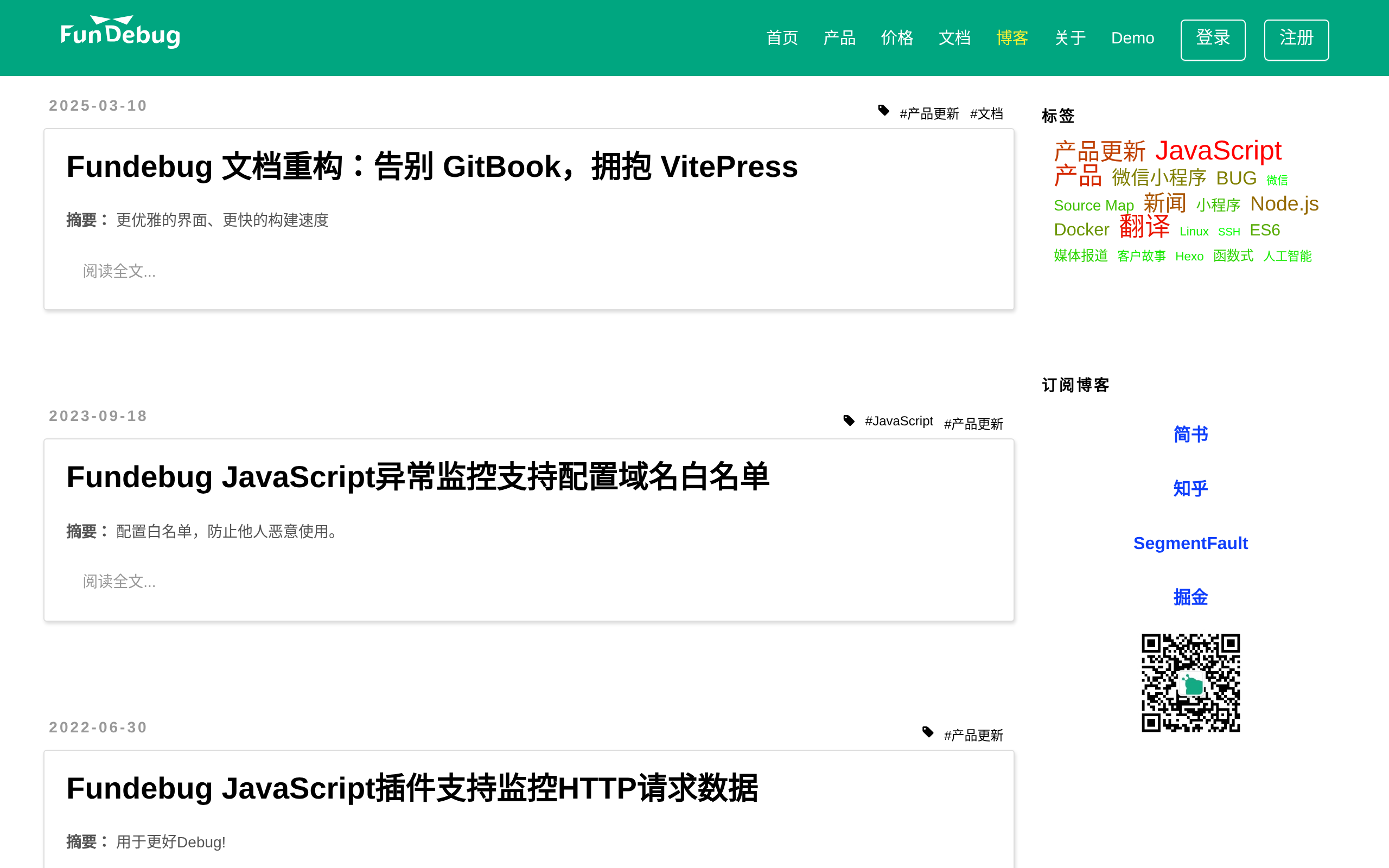Viewport: 1389px width, 868px height.
Task: Click the FunDebug logo
Action: pyautogui.click(x=120, y=32)
